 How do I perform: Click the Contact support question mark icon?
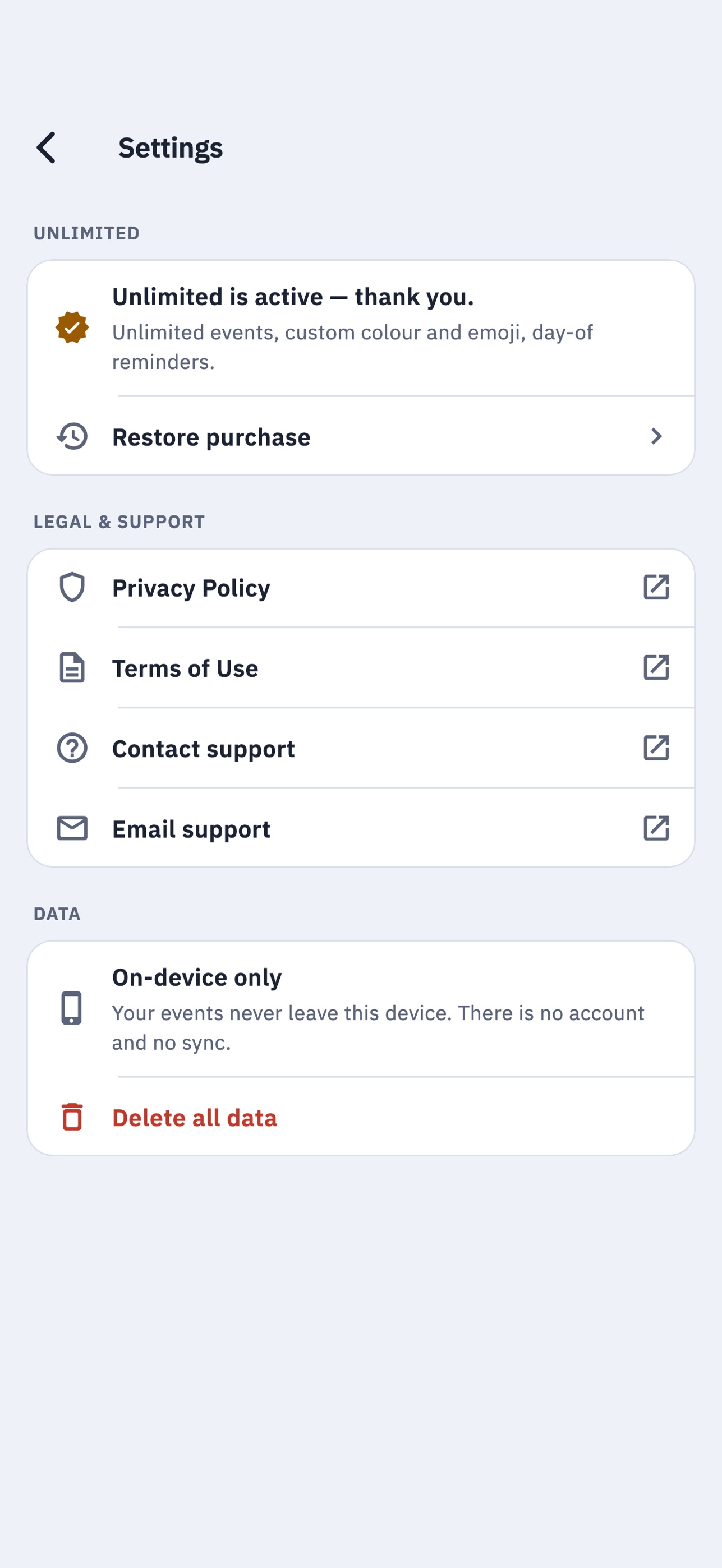click(x=72, y=748)
